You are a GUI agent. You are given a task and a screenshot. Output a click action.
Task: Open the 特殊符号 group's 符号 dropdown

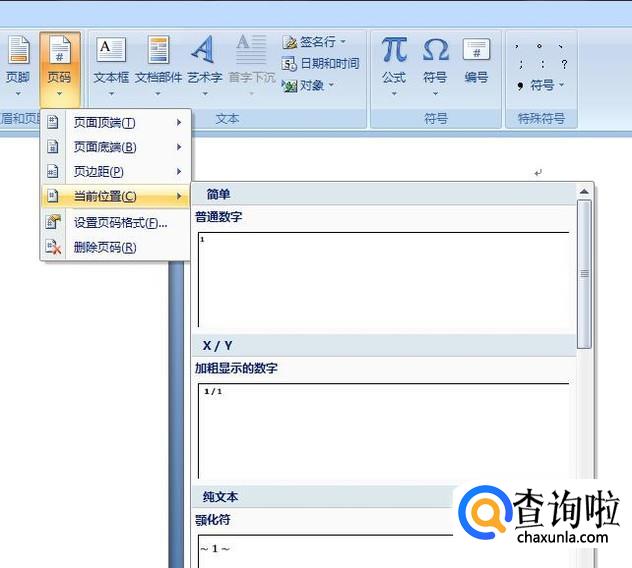[561, 85]
